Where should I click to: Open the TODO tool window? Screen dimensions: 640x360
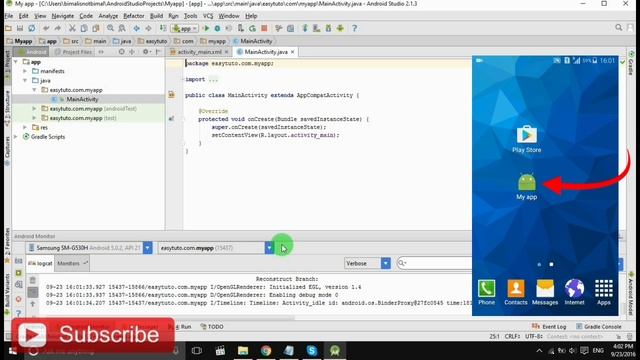tap(212, 327)
